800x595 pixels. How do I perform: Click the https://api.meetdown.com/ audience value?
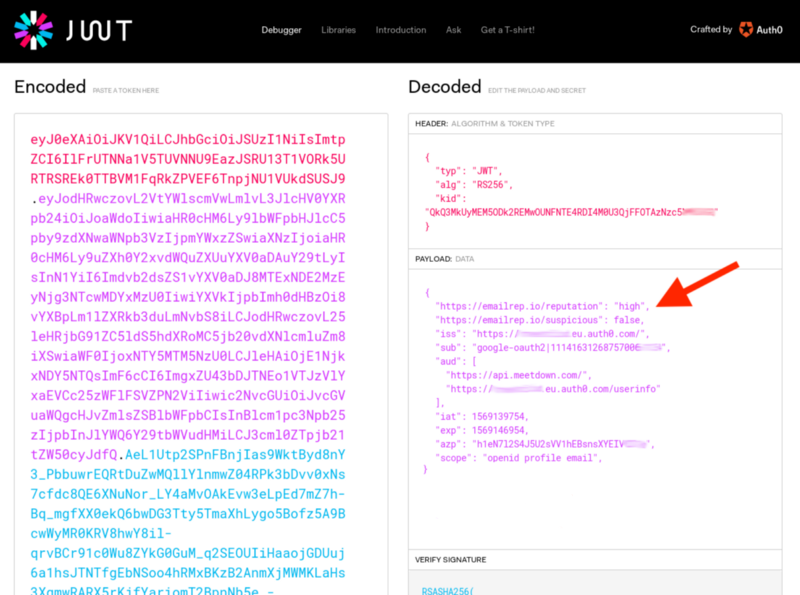pyautogui.click(x=518, y=375)
